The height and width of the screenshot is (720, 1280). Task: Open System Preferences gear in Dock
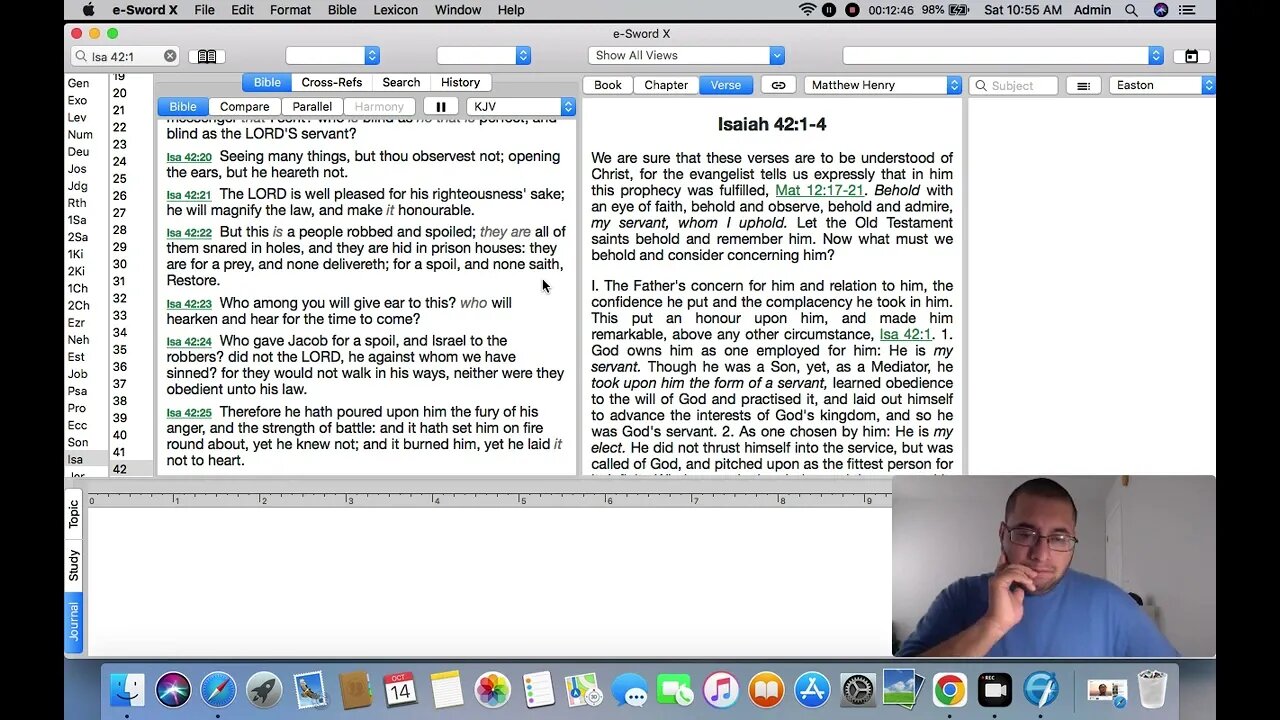[858, 690]
